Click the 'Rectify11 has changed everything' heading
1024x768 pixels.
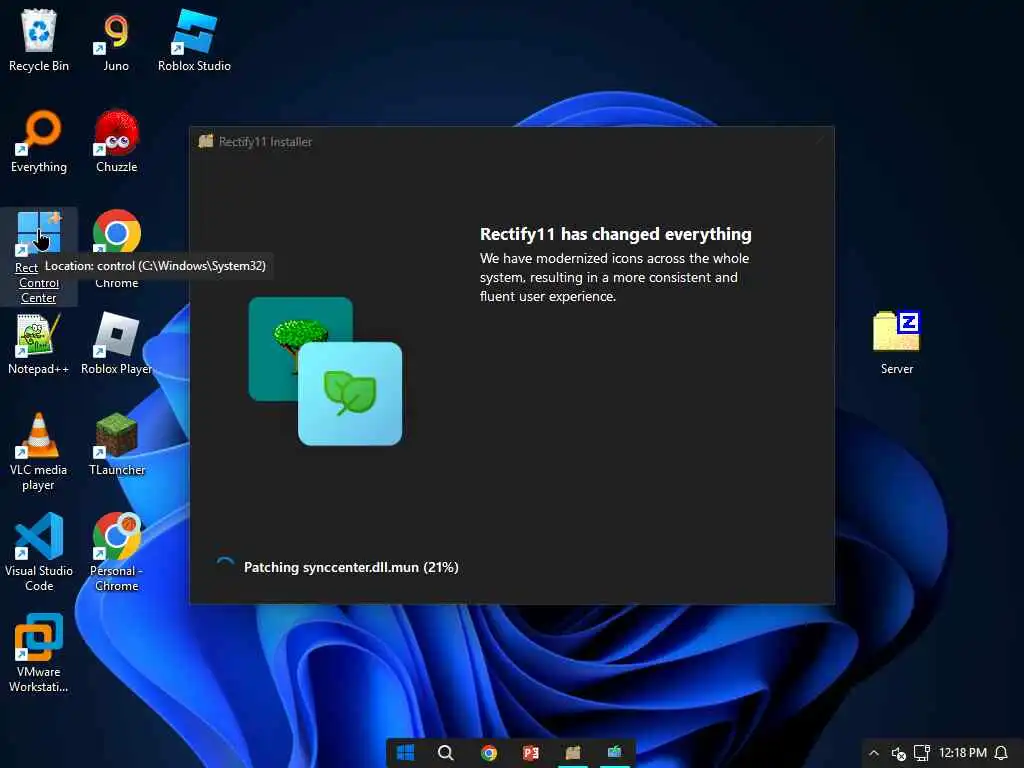(x=616, y=234)
